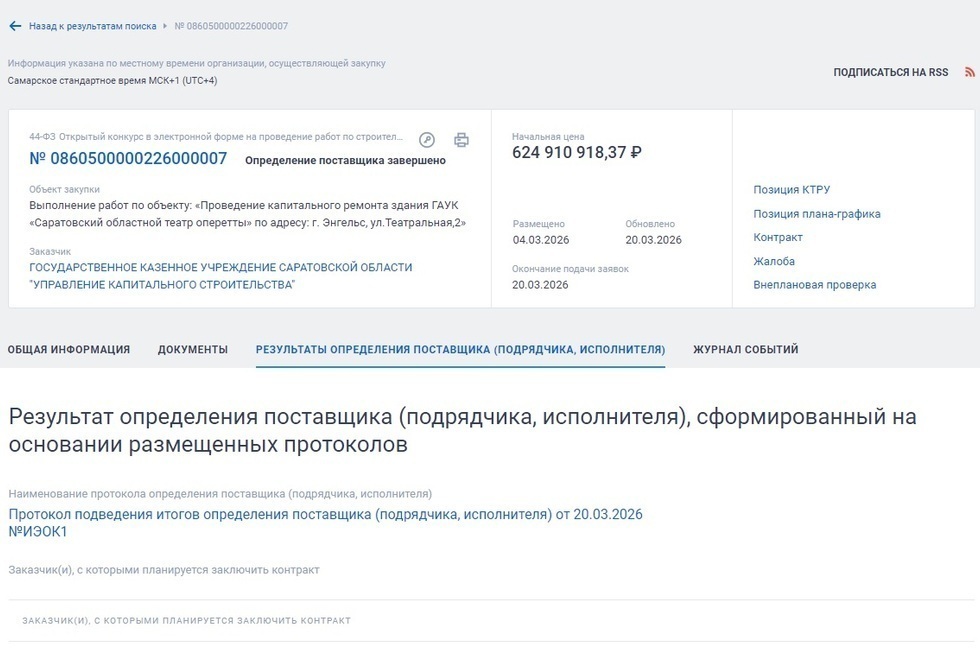
Task: Open procurement № 0860500000226000007 link
Action: (128, 159)
